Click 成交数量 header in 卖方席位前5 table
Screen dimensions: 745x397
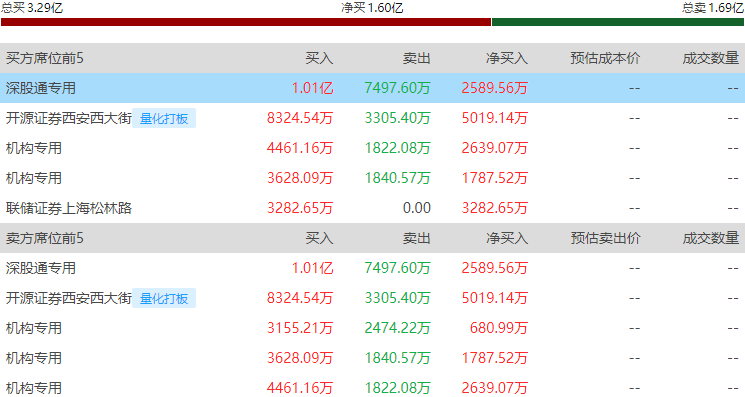[710, 238]
